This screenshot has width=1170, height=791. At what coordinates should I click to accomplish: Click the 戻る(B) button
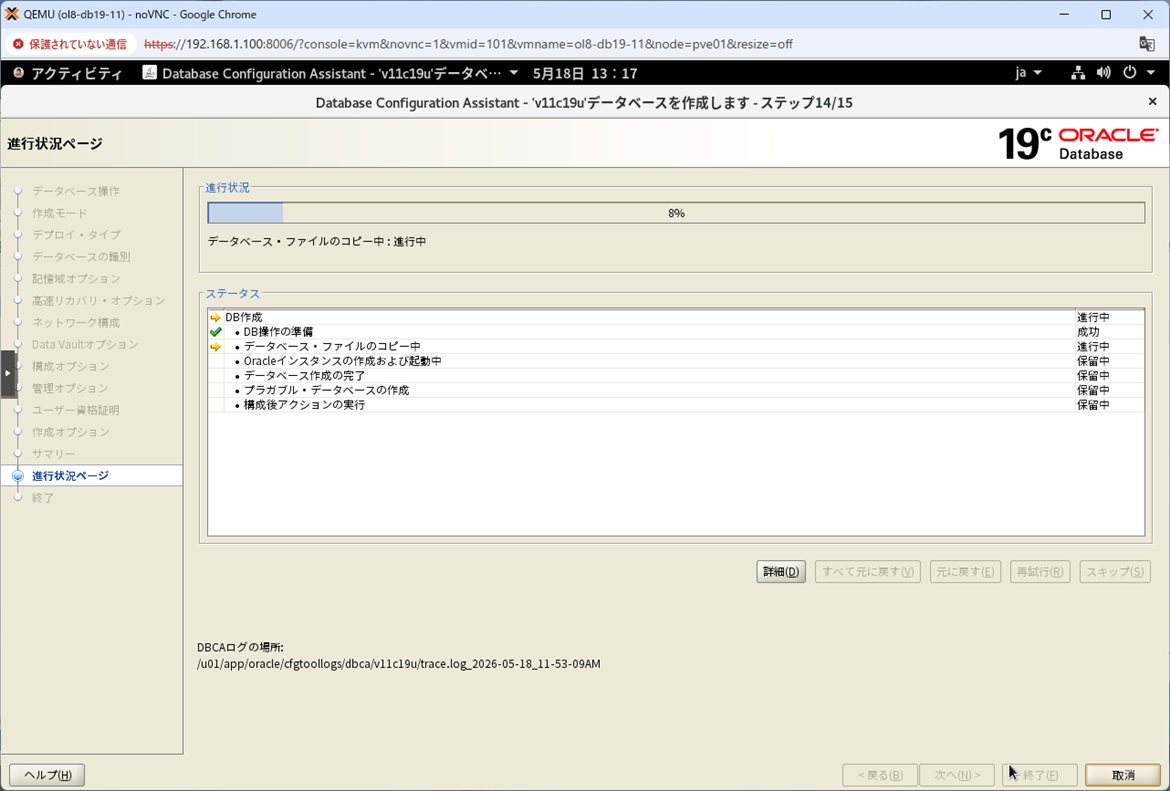point(880,775)
